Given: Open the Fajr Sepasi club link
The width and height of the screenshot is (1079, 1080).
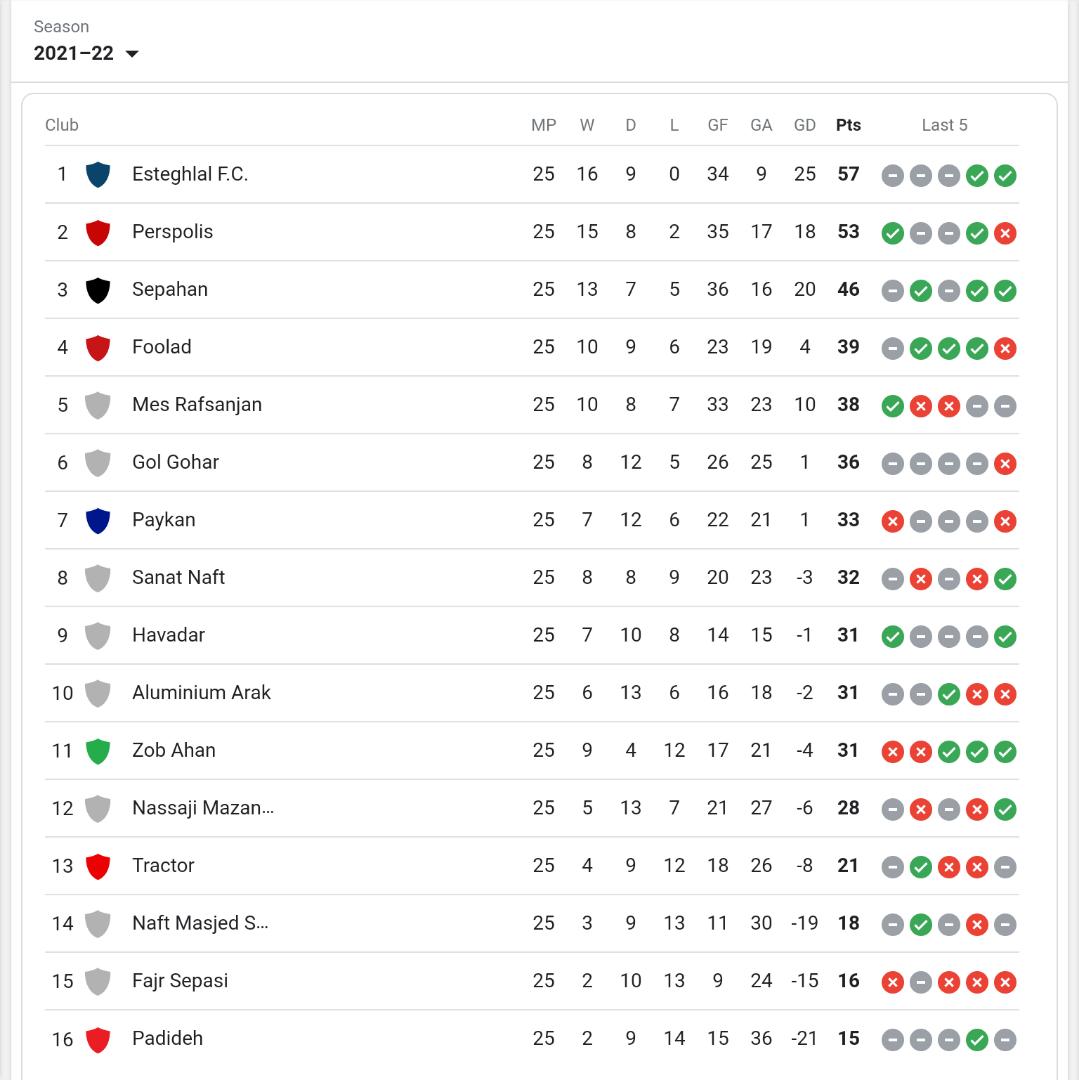Looking at the screenshot, I should 180,981.
